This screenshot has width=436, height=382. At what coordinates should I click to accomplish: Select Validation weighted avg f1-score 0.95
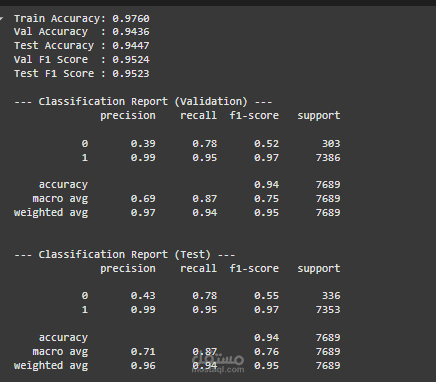click(x=266, y=213)
